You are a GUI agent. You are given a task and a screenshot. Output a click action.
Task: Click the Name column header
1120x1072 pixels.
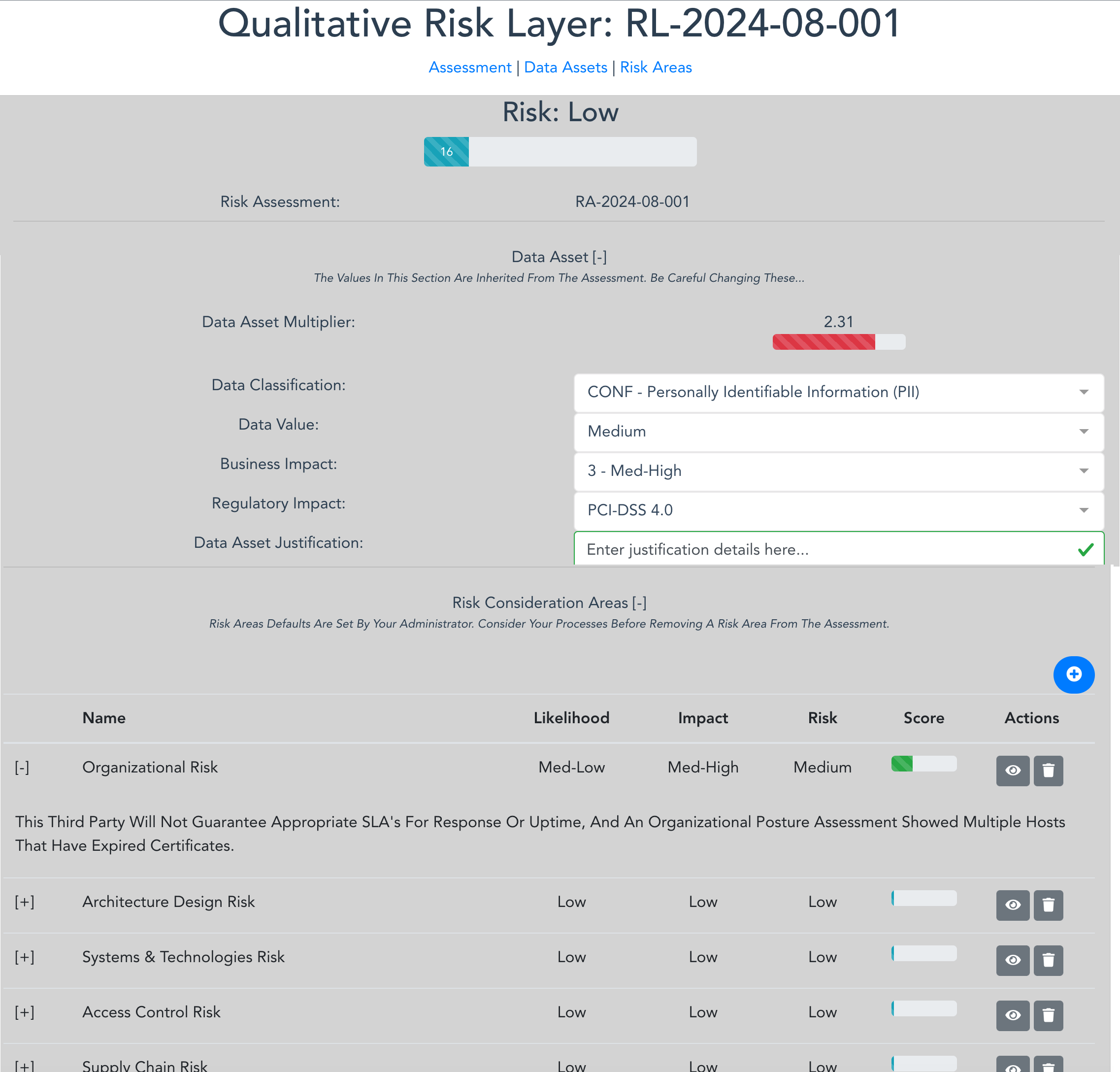[x=104, y=718]
